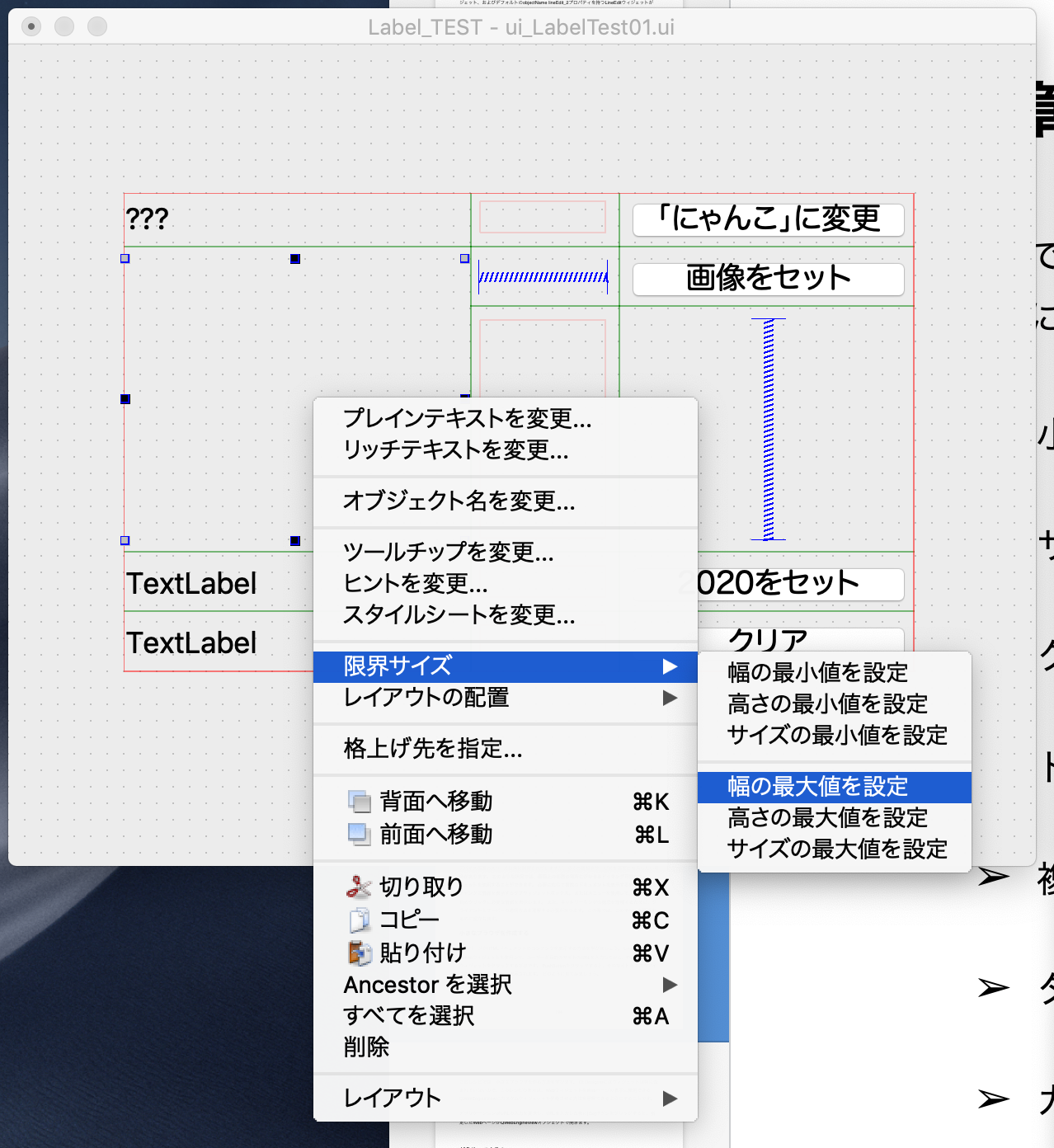
Task: Click the ??? label in the form
Action: [146, 219]
